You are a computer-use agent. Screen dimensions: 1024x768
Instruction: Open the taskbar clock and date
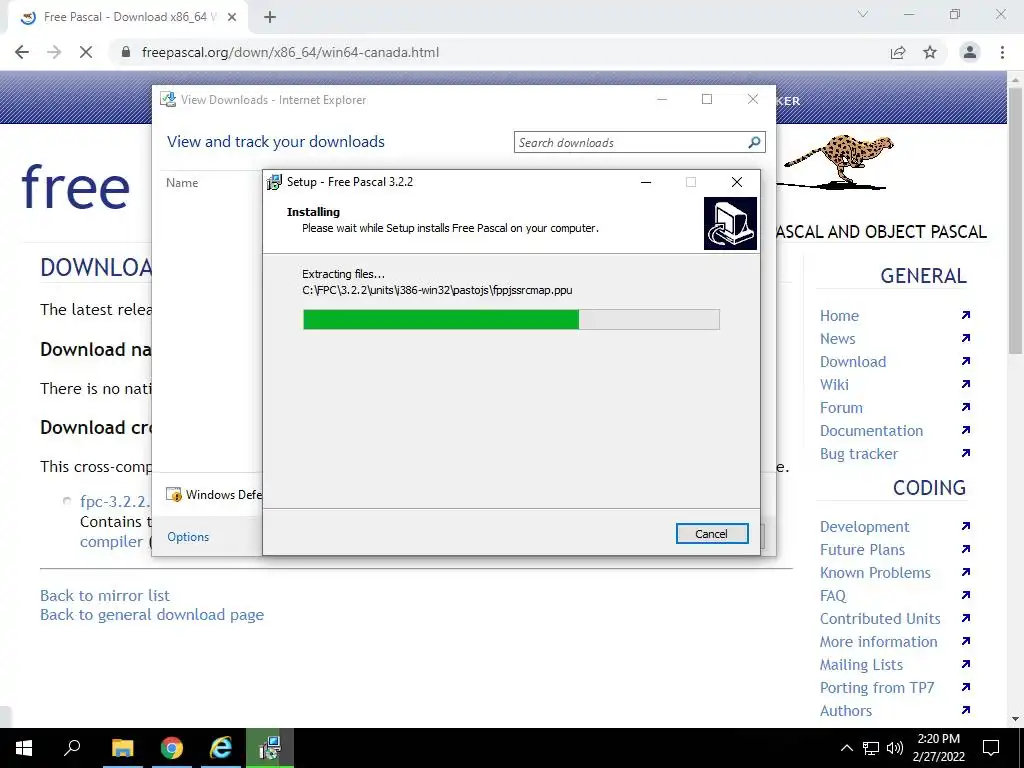tap(938, 748)
